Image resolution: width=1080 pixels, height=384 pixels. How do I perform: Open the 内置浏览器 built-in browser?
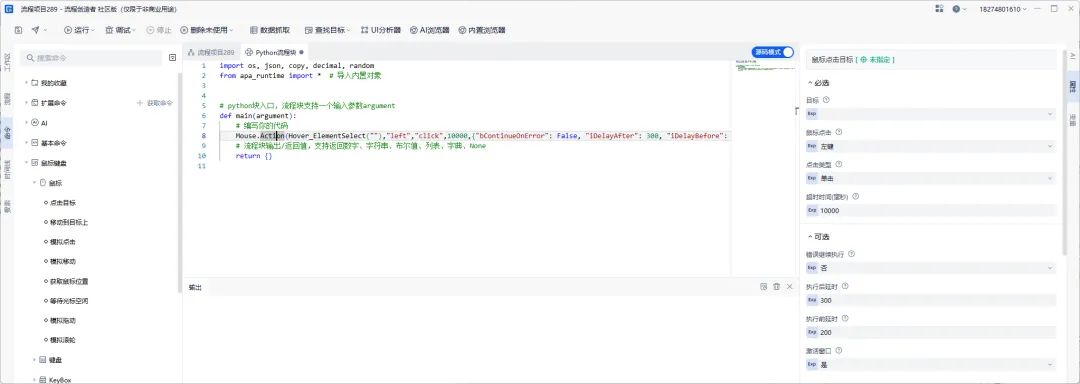[481, 30]
